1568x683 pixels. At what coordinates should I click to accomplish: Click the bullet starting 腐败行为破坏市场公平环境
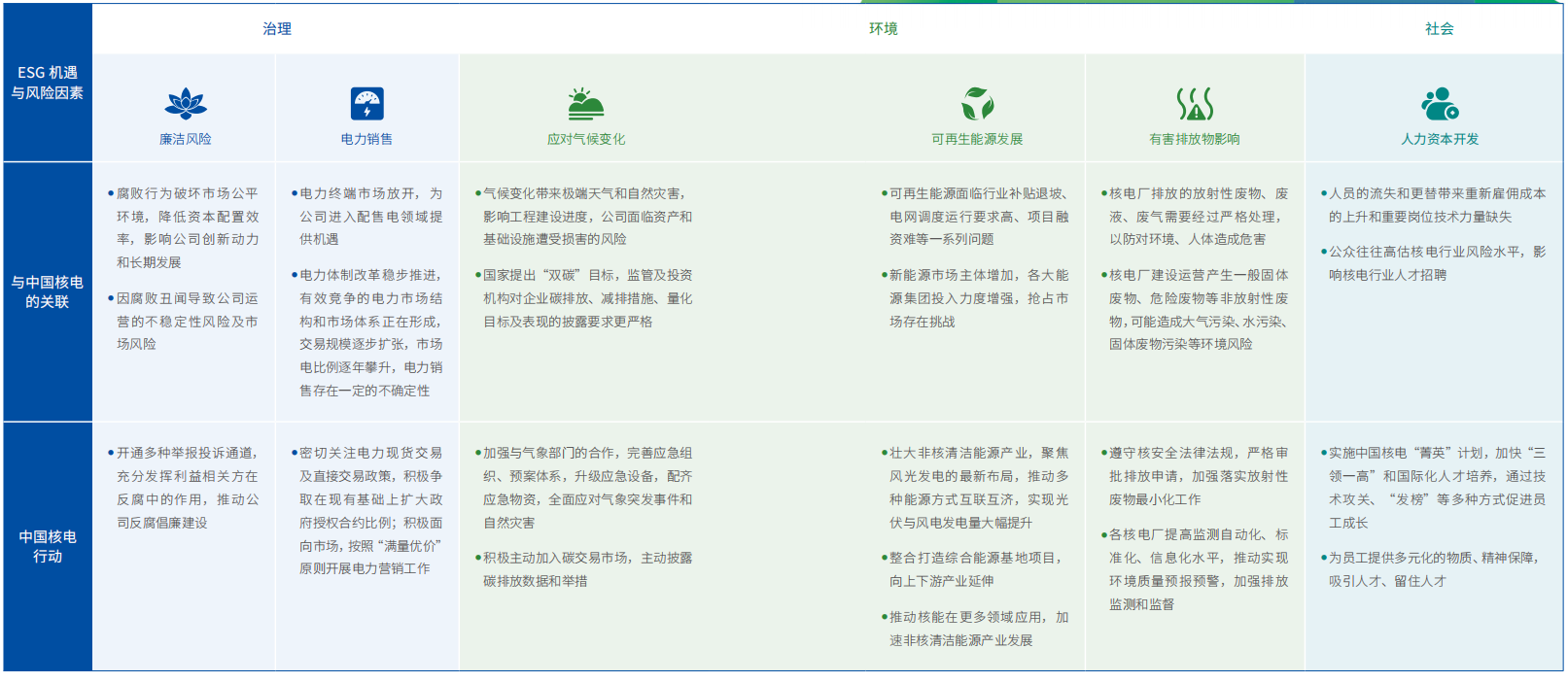[184, 227]
